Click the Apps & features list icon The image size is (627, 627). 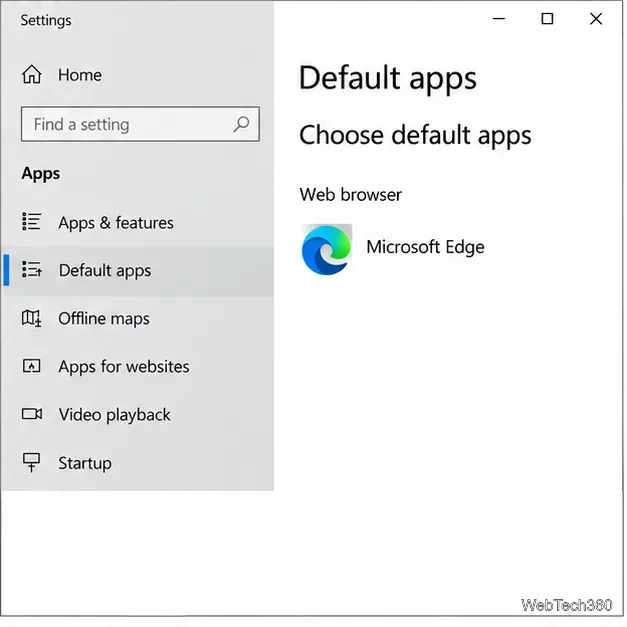click(32, 222)
